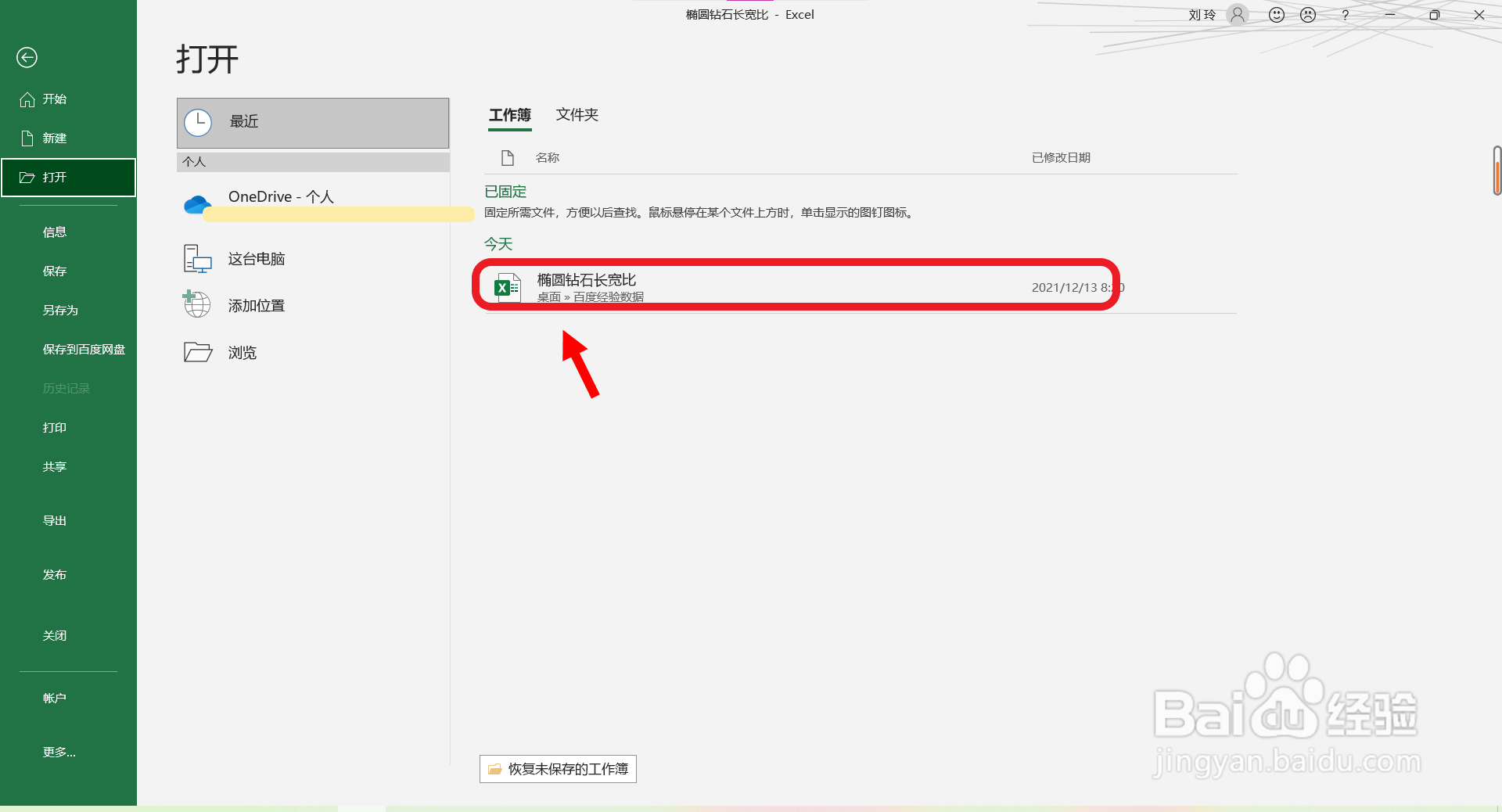This screenshot has width=1502, height=812.
Task: Switch to the 文件夹 tab
Action: [x=577, y=115]
